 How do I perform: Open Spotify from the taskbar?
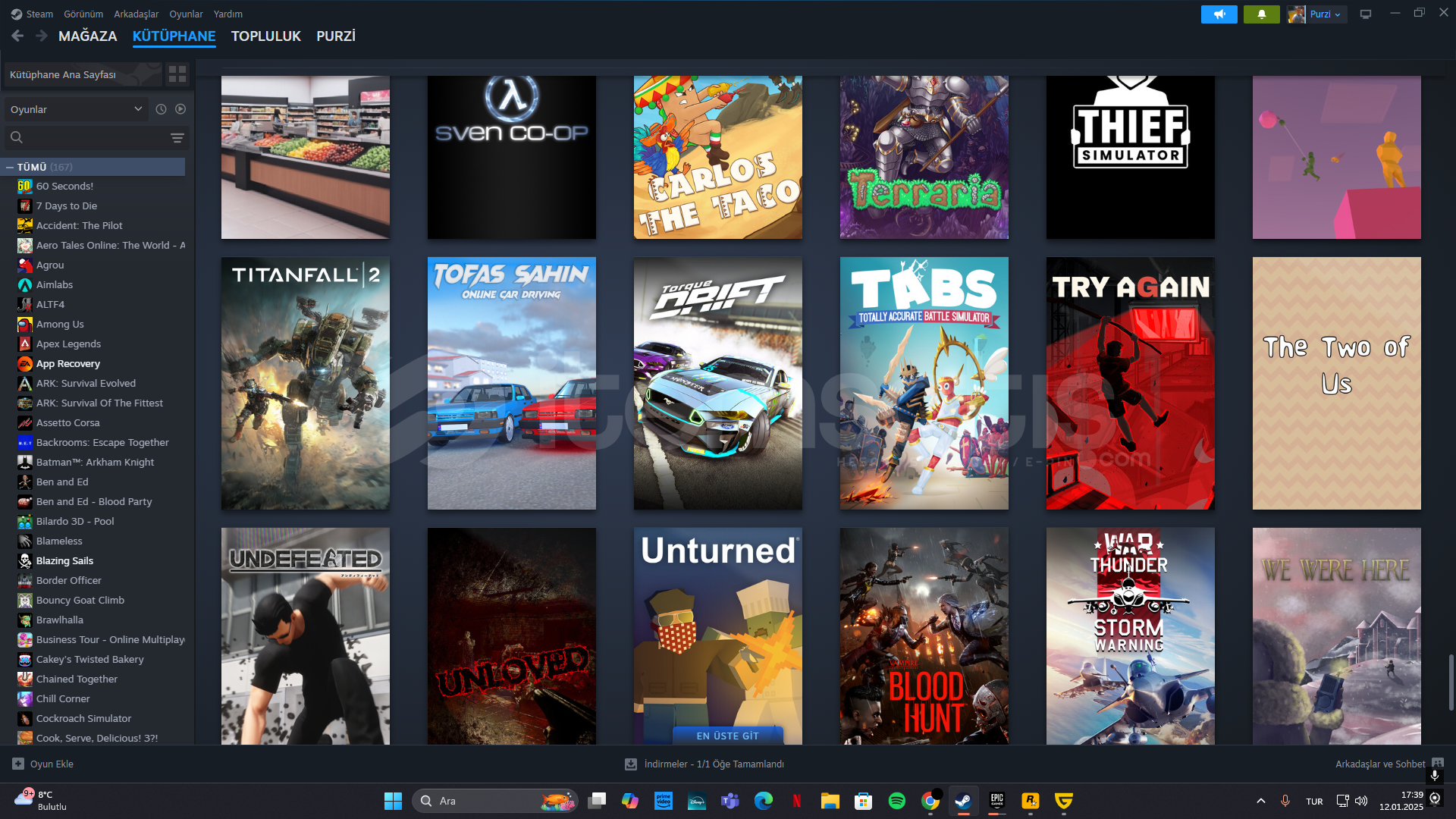896,801
